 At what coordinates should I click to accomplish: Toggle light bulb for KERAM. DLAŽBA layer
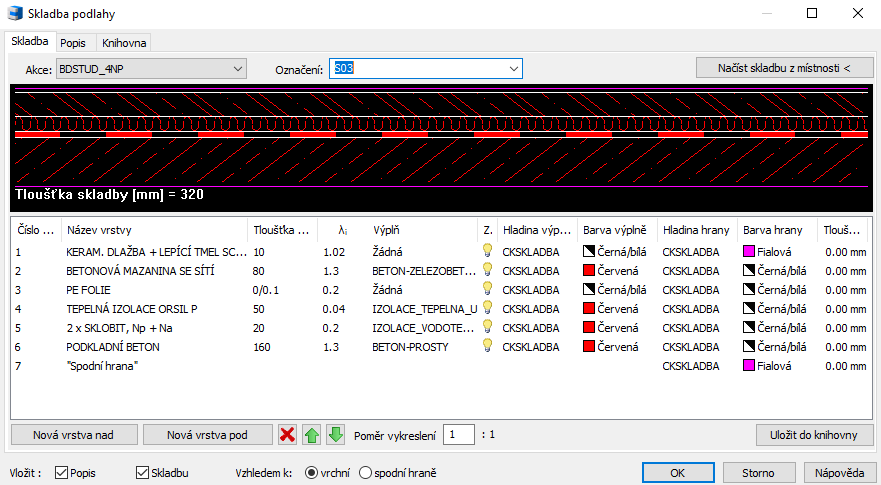pos(488,252)
